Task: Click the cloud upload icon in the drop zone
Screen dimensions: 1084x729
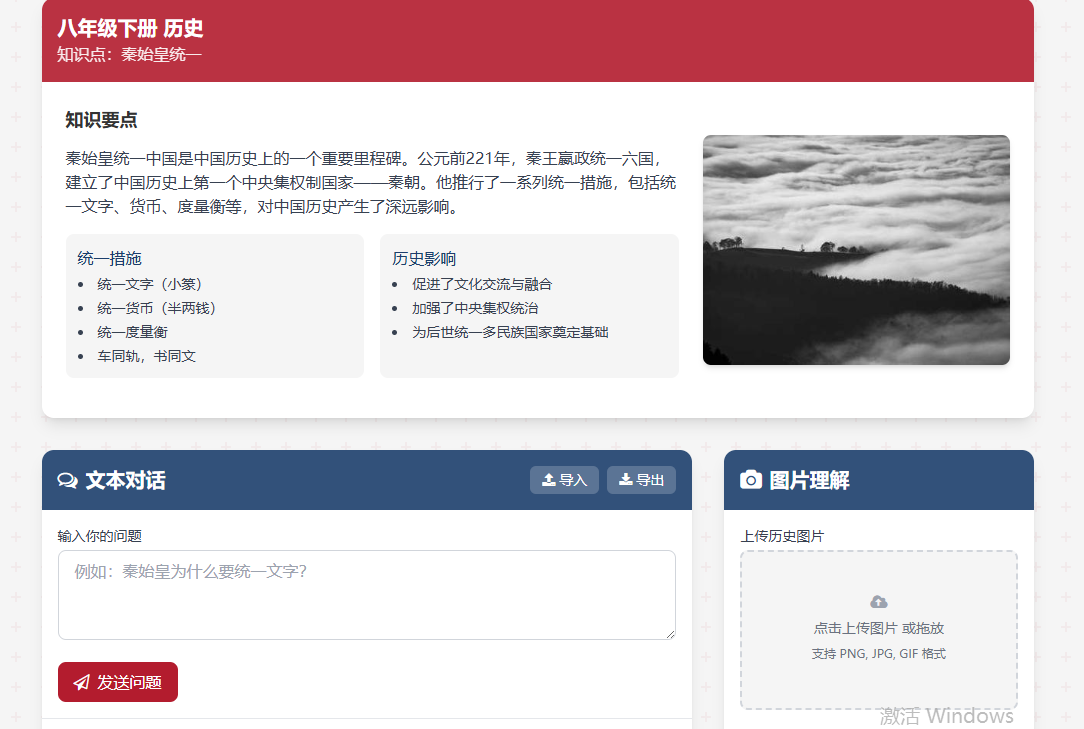Action: pyautogui.click(x=879, y=602)
